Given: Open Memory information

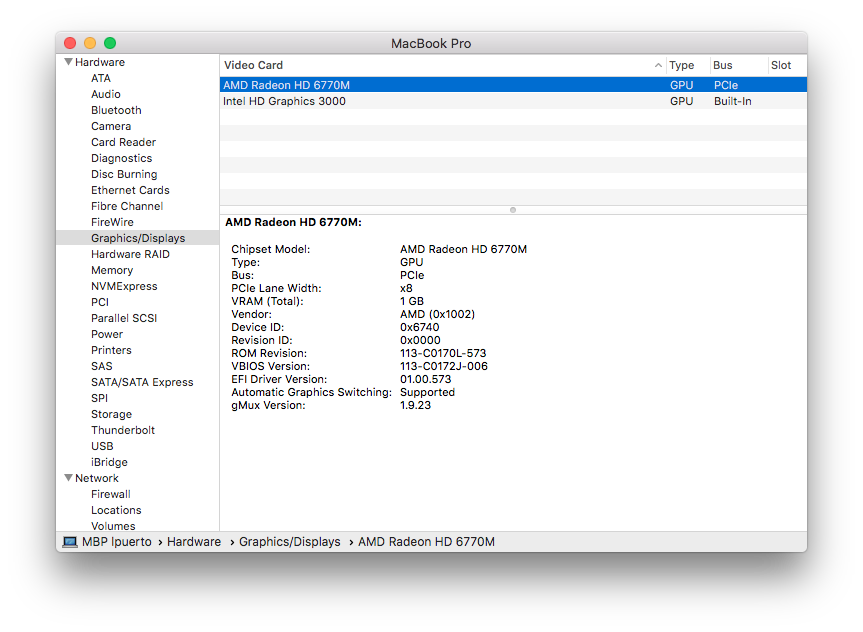Looking at the screenshot, I should [112, 270].
